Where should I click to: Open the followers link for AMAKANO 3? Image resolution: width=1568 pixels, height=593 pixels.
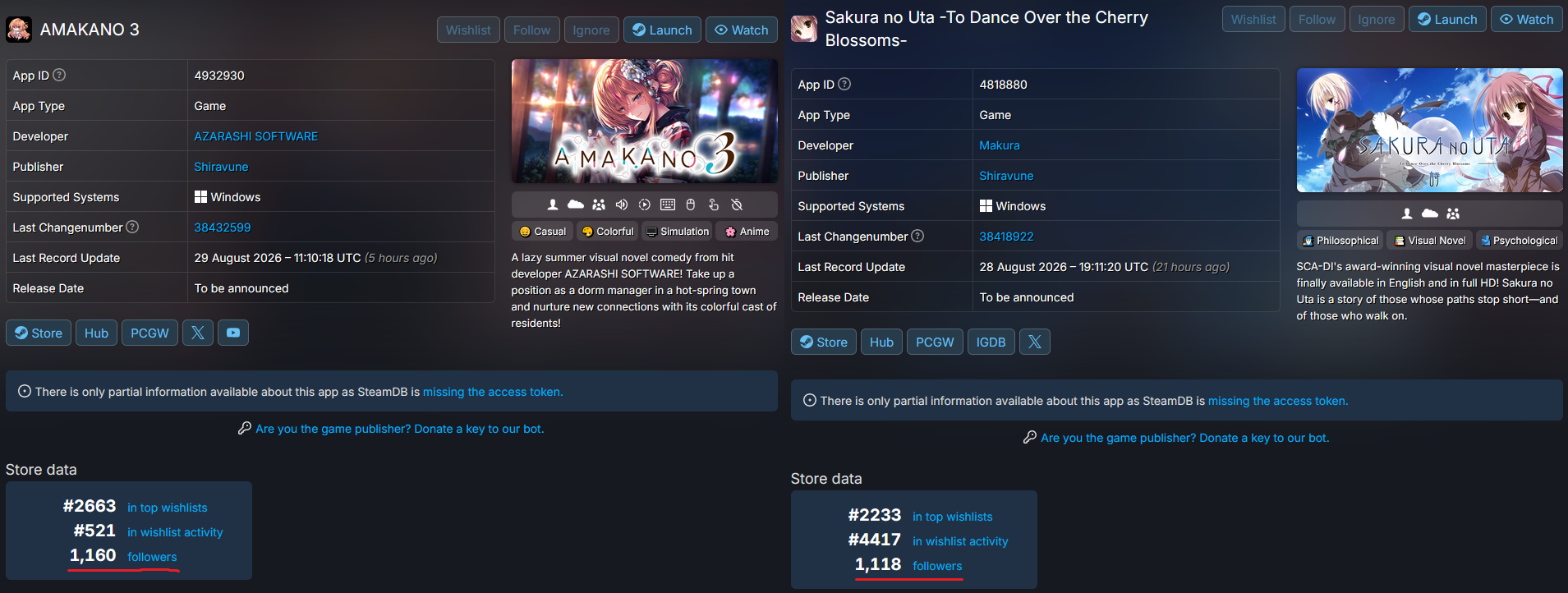(152, 557)
